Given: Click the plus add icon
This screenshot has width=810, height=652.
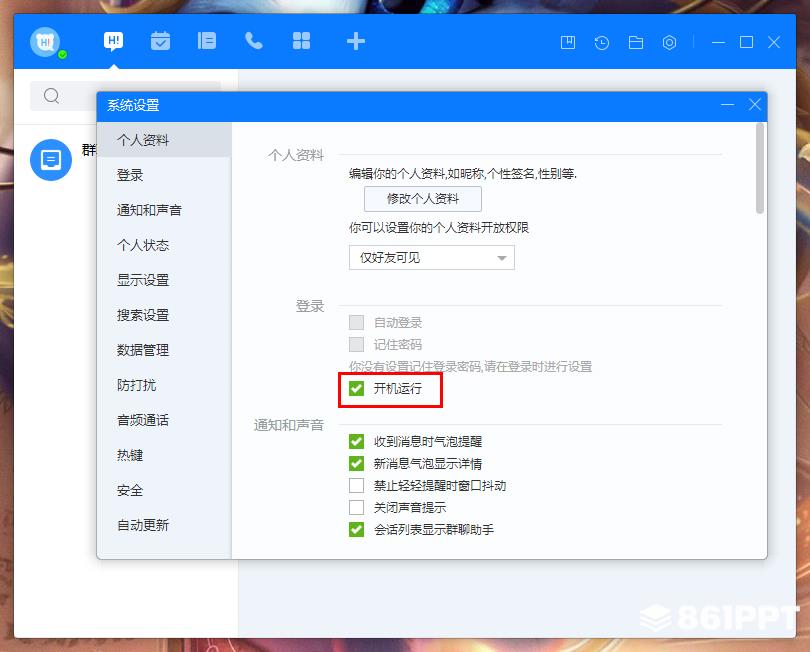Looking at the screenshot, I should 355,41.
